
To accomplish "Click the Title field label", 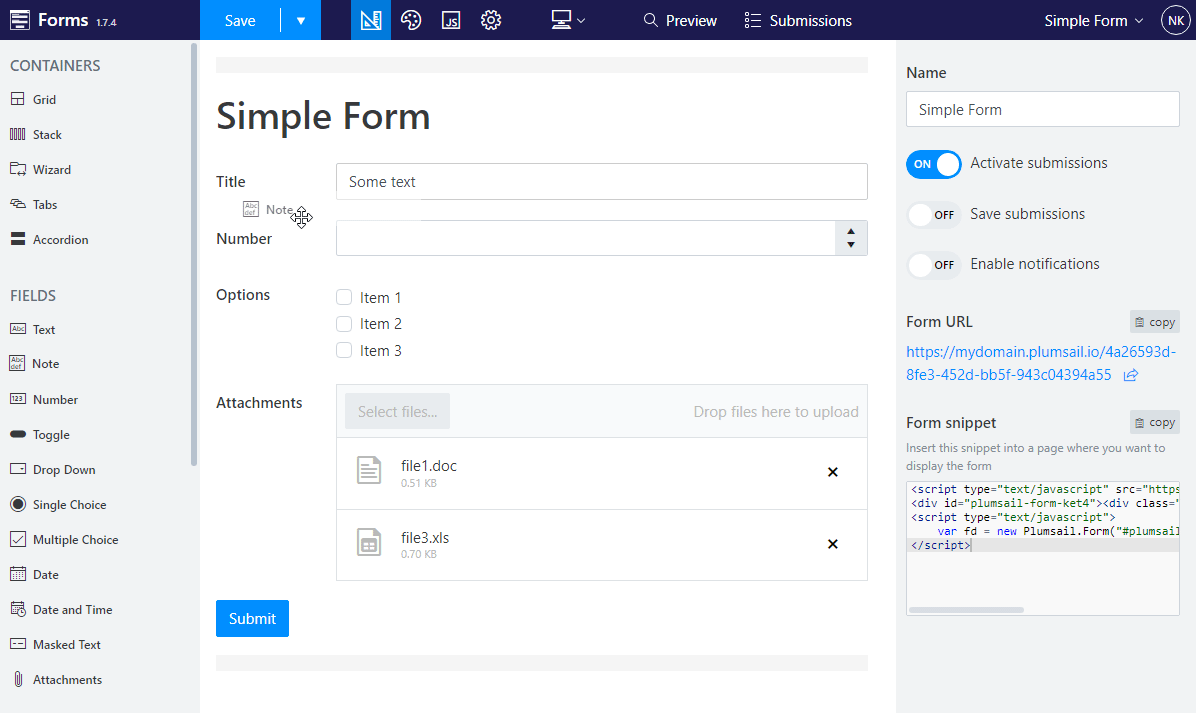I will coord(230,181).
